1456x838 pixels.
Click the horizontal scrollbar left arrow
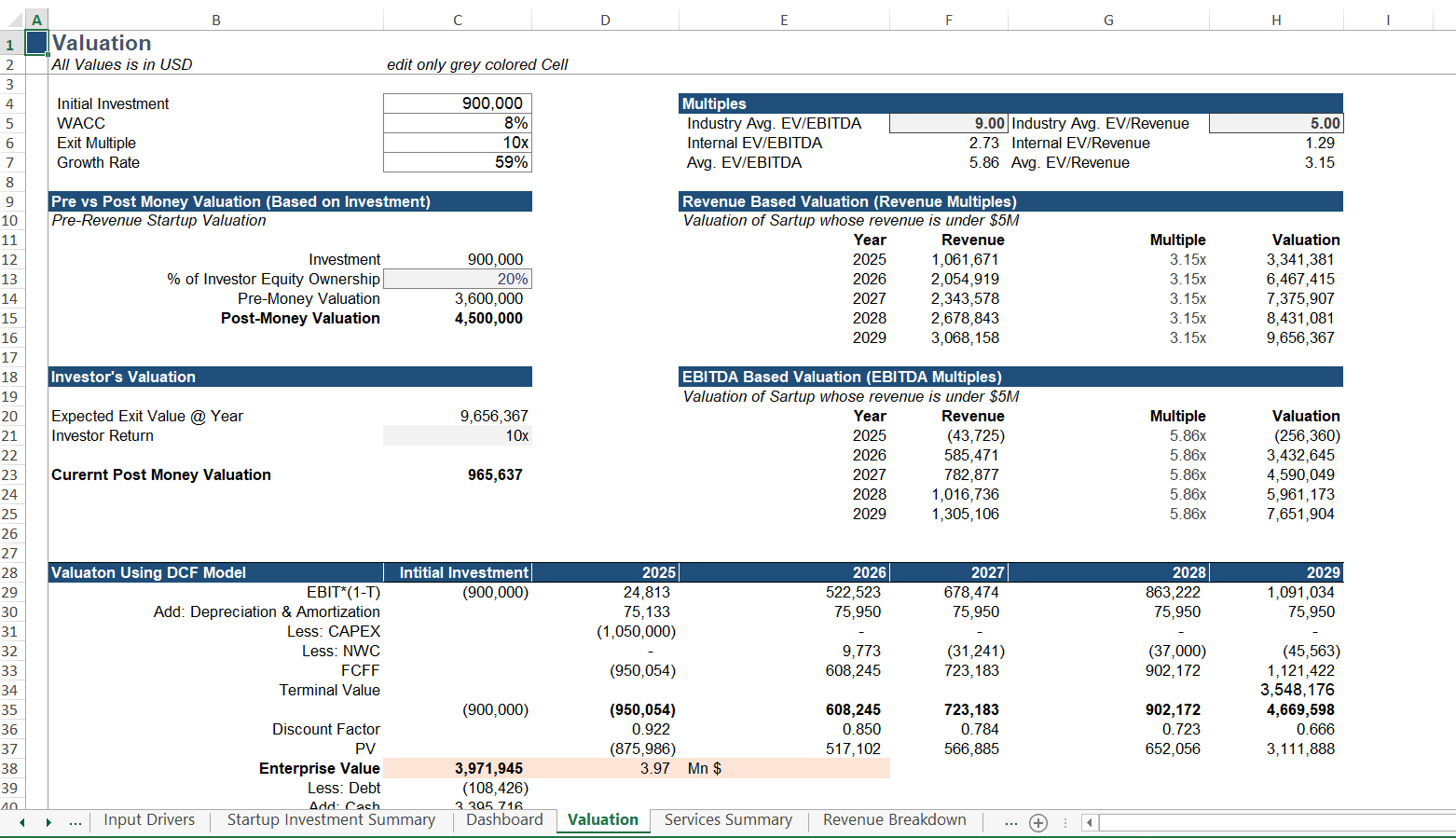tap(1089, 822)
